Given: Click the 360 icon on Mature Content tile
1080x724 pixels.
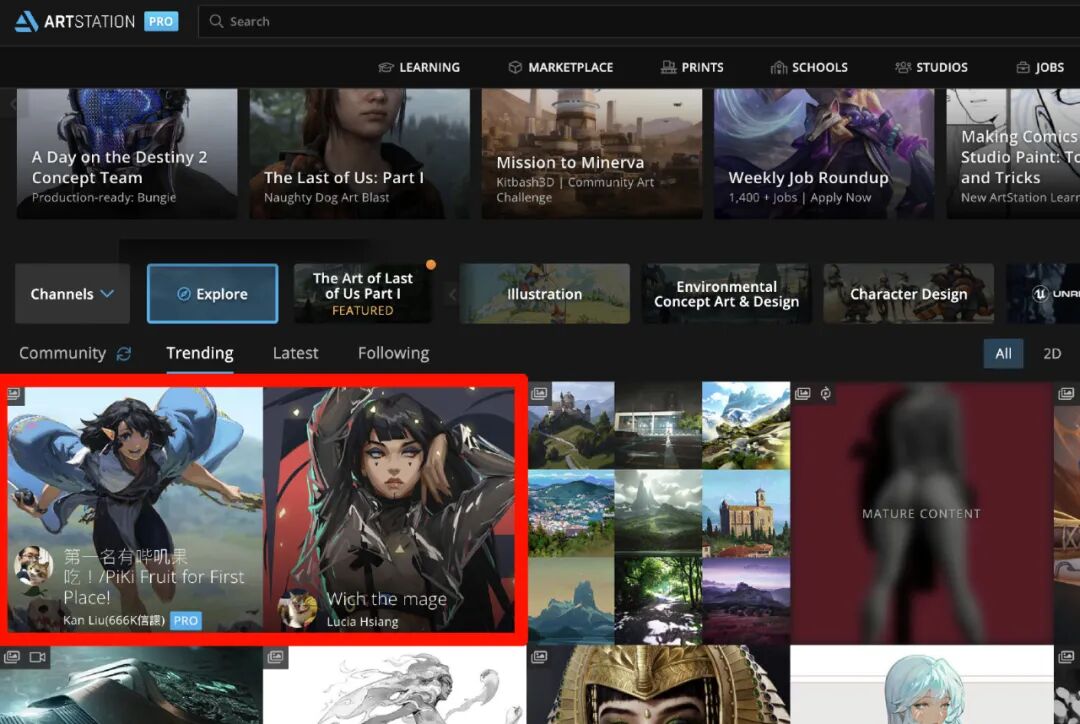Looking at the screenshot, I should (x=825, y=393).
